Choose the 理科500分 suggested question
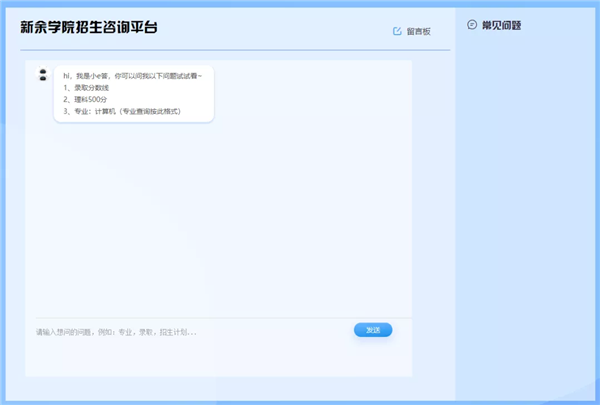The height and width of the screenshot is (405, 600). [x=84, y=99]
